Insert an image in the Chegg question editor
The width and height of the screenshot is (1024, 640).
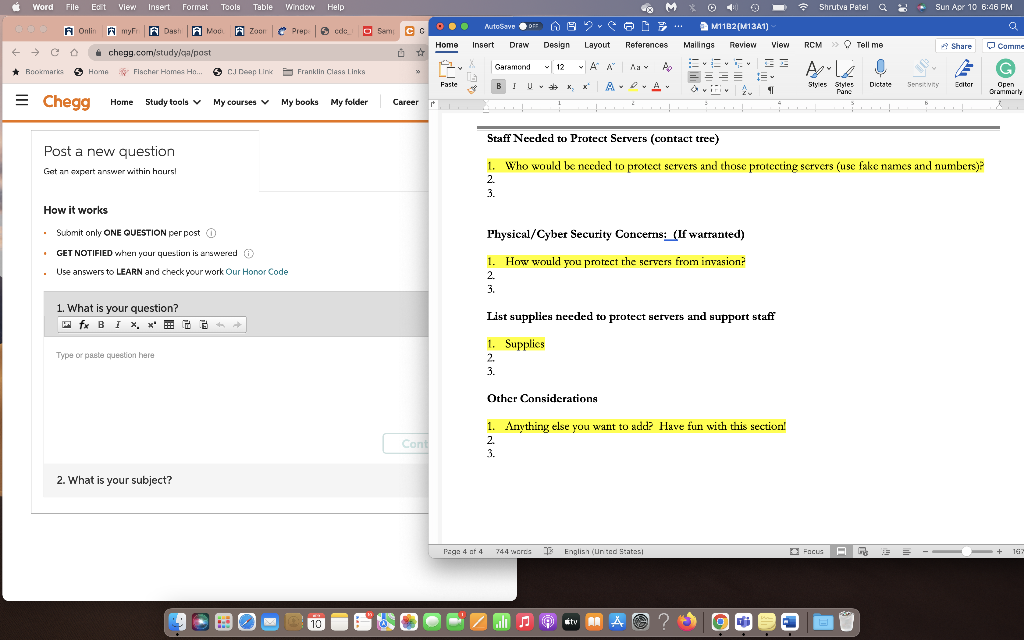click(66, 324)
